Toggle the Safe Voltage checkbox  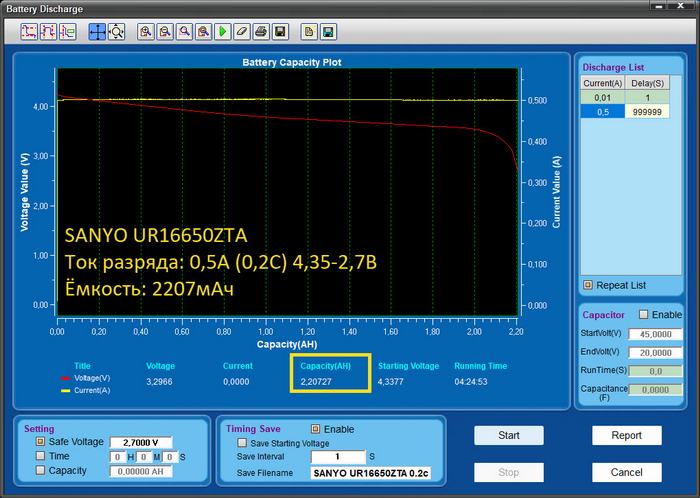[41, 441]
